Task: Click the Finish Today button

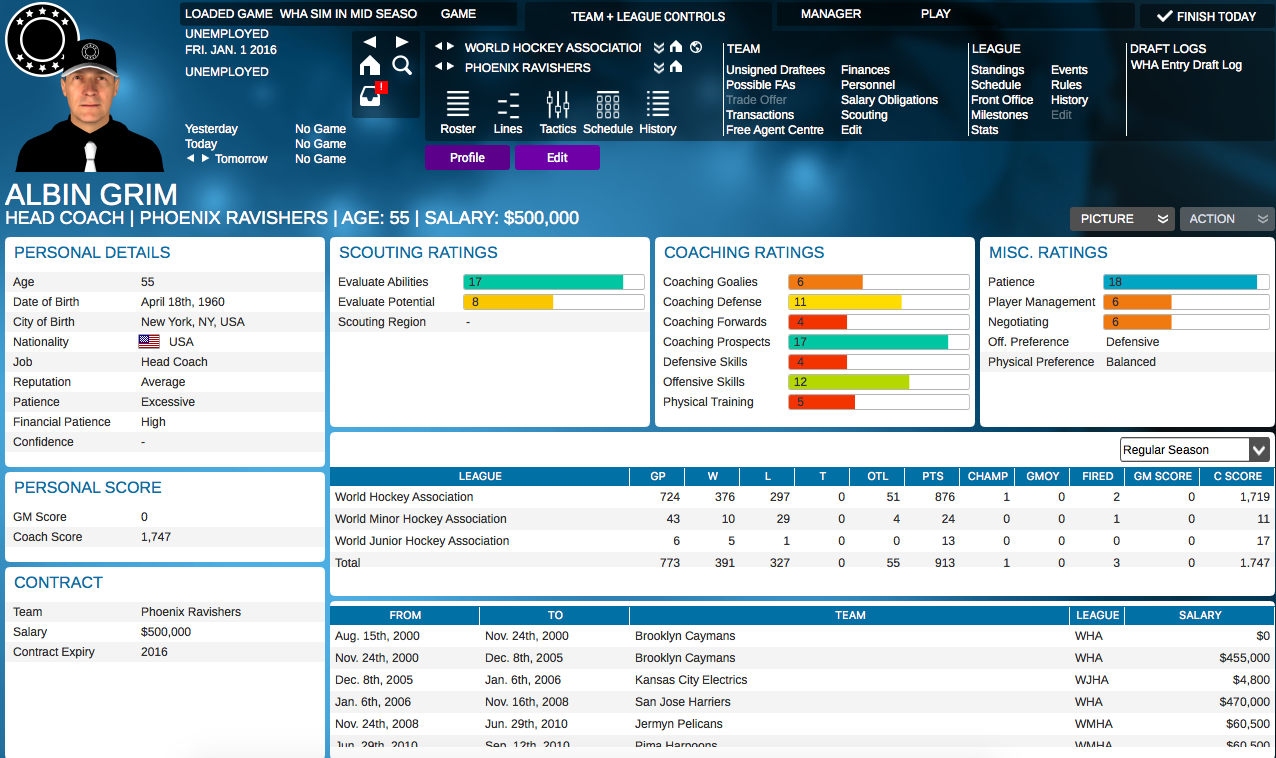Action: point(1206,16)
